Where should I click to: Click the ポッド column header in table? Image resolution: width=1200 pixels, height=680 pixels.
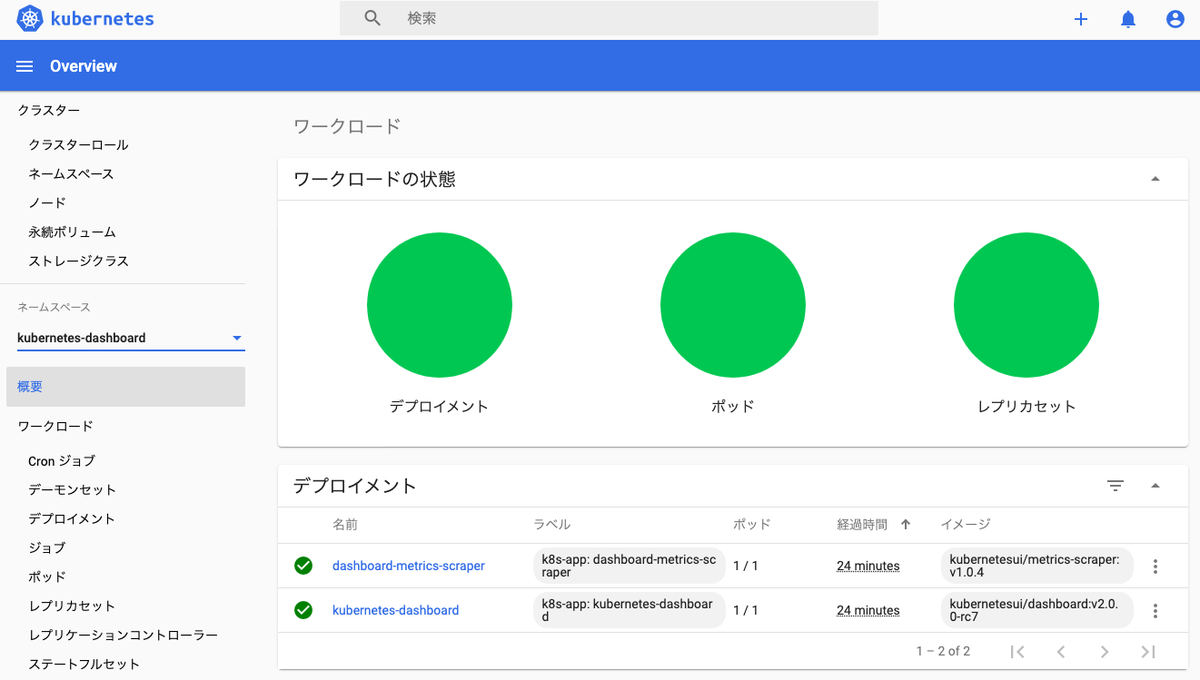(x=752, y=524)
